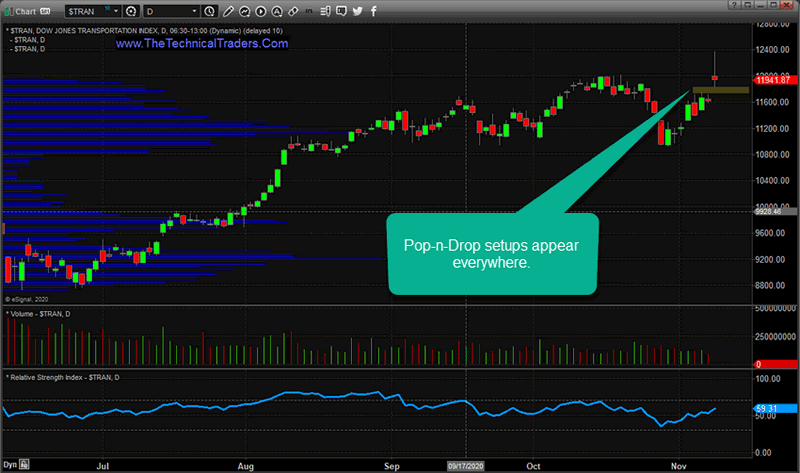Click the Chart title menu label
Image resolution: width=800 pixels, height=473 pixels.
point(26,11)
